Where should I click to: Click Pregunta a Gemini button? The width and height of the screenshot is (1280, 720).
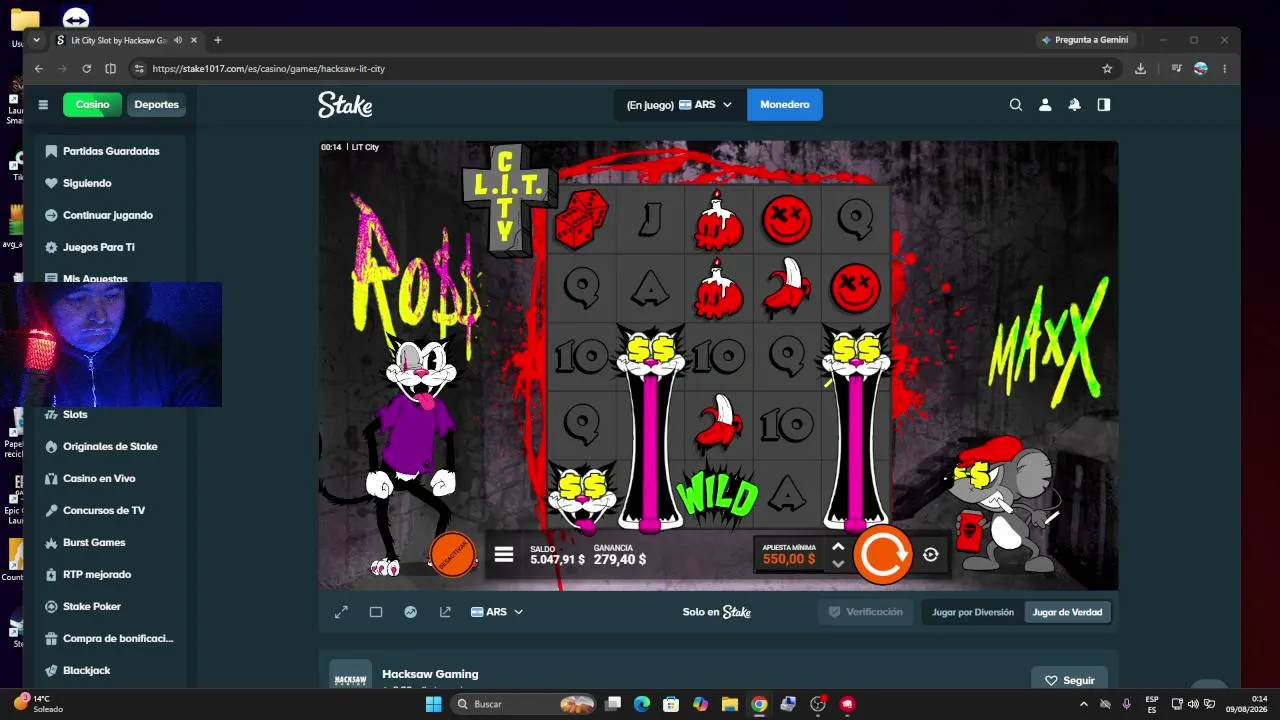pyautogui.click(x=1085, y=40)
